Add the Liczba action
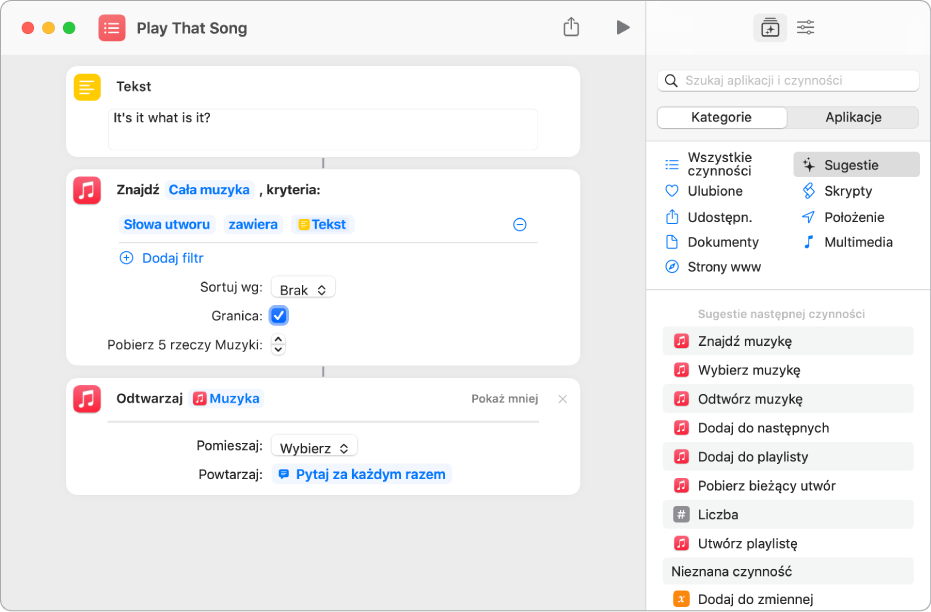931x612 pixels. [x=788, y=515]
